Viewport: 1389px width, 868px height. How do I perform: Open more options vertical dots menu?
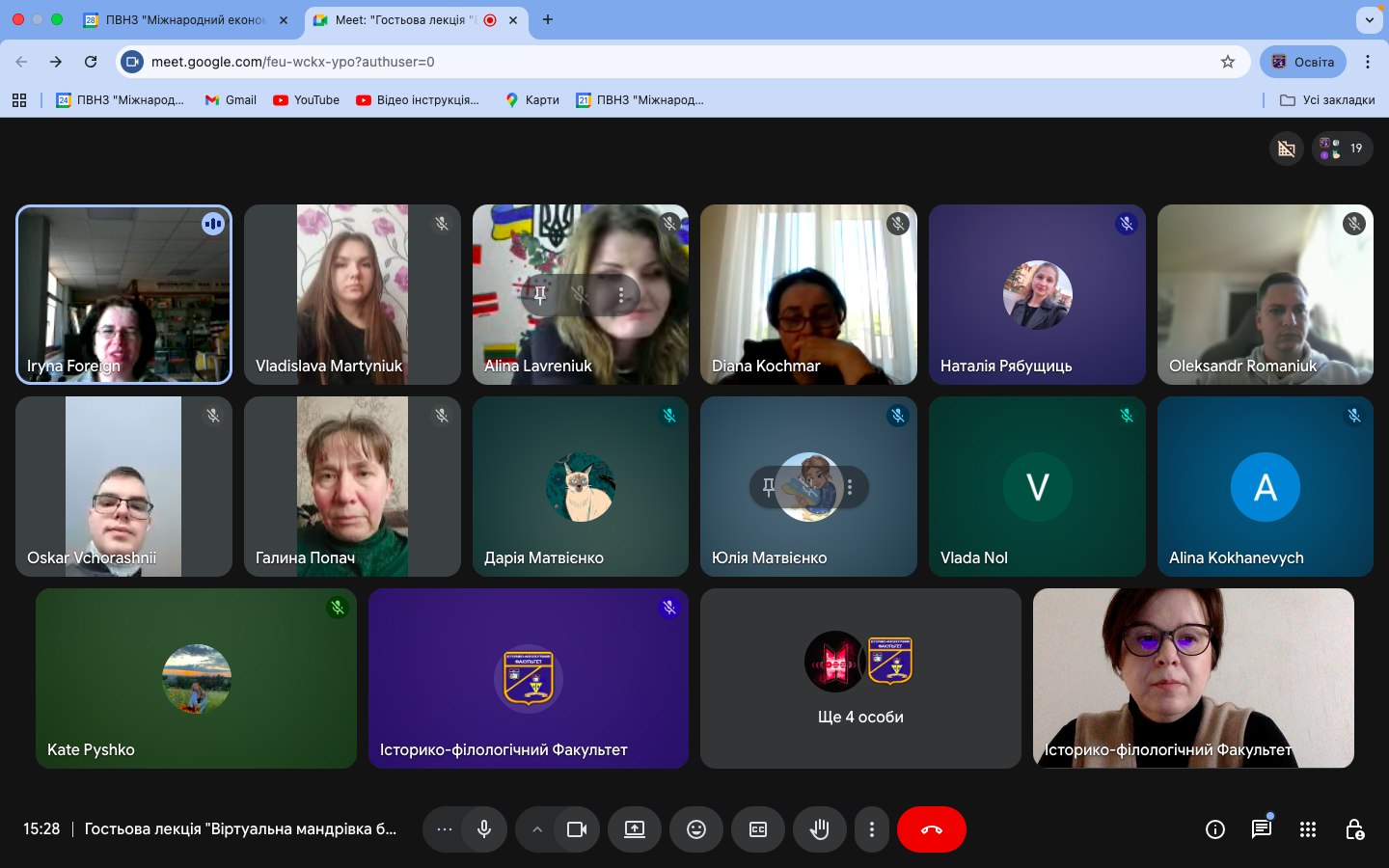tap(871, 829)
